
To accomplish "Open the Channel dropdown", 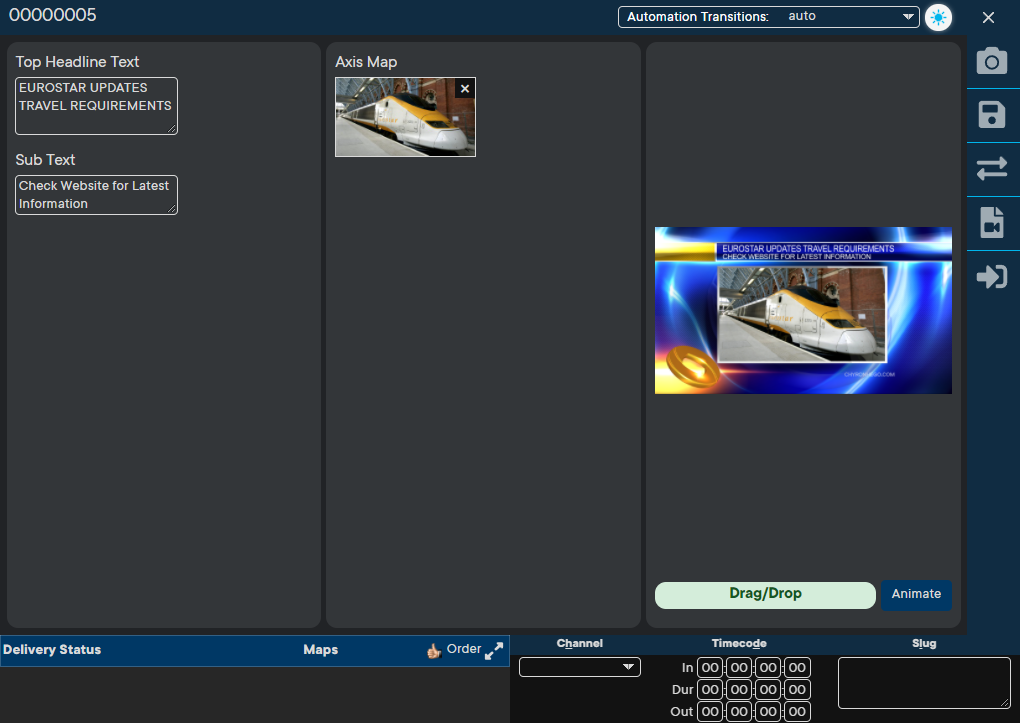I will coord(580,667).
